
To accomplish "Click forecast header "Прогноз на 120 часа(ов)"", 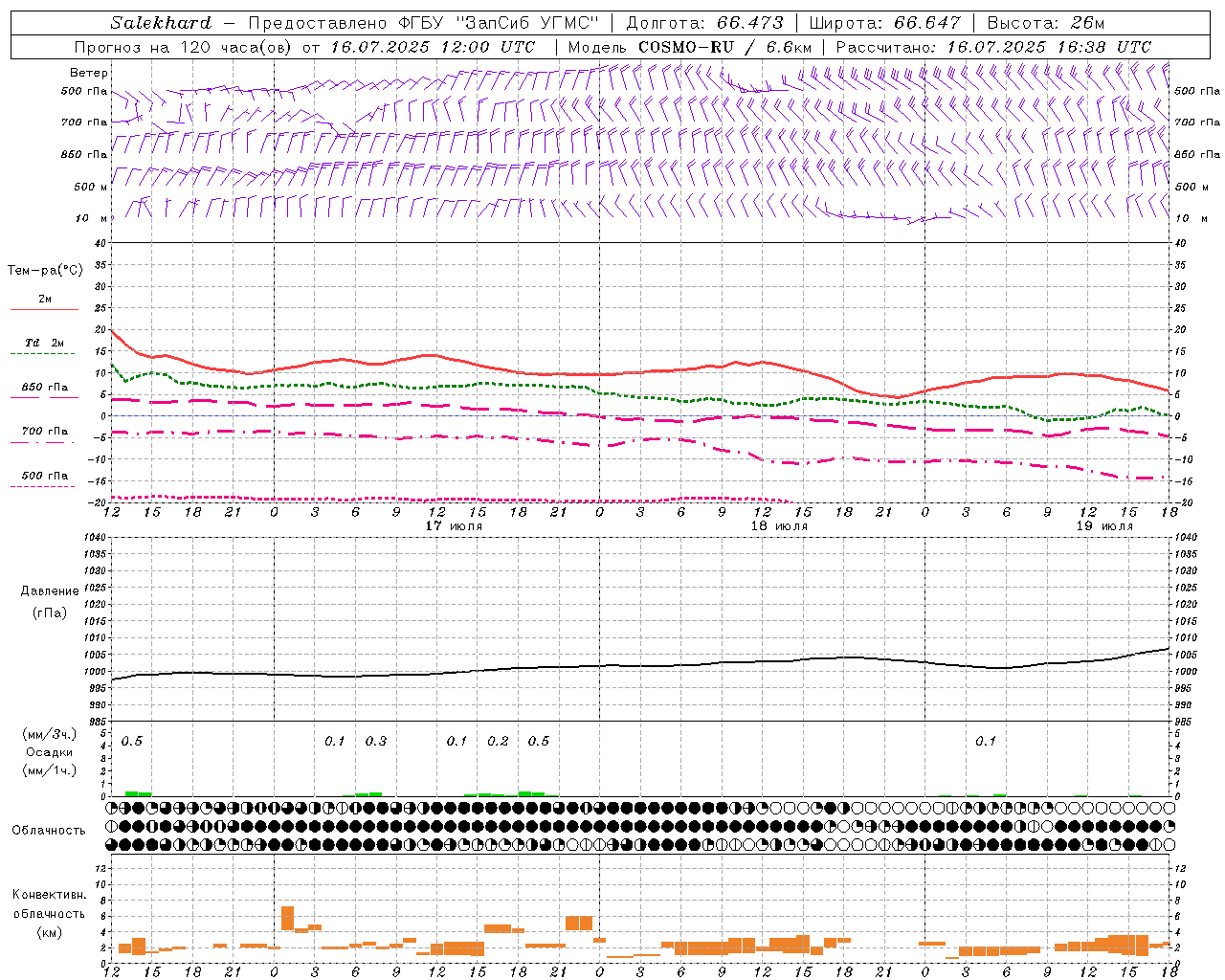I will (185, 47).
